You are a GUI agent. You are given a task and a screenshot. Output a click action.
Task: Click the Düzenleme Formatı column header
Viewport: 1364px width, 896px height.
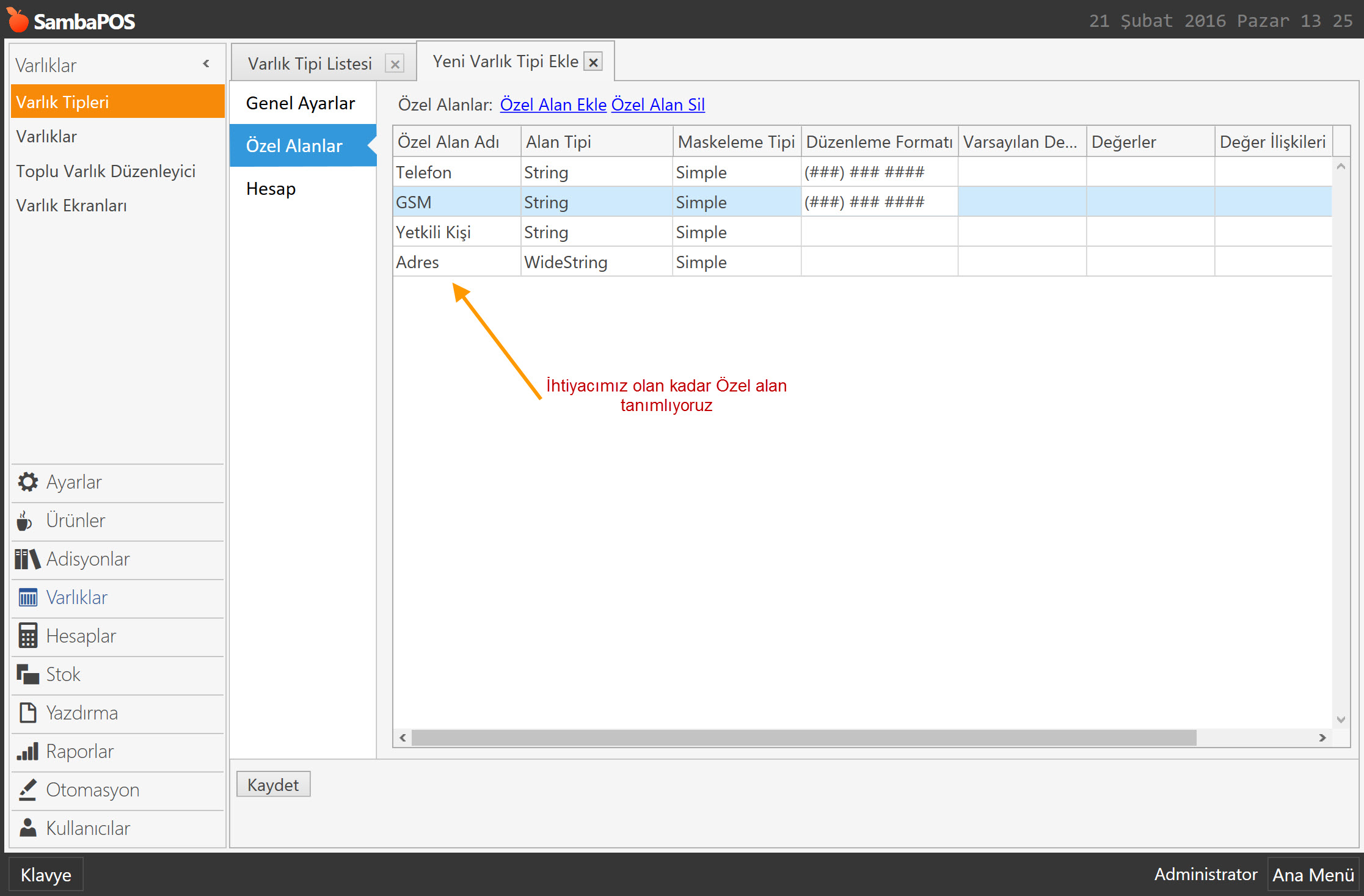click(880, 142)
